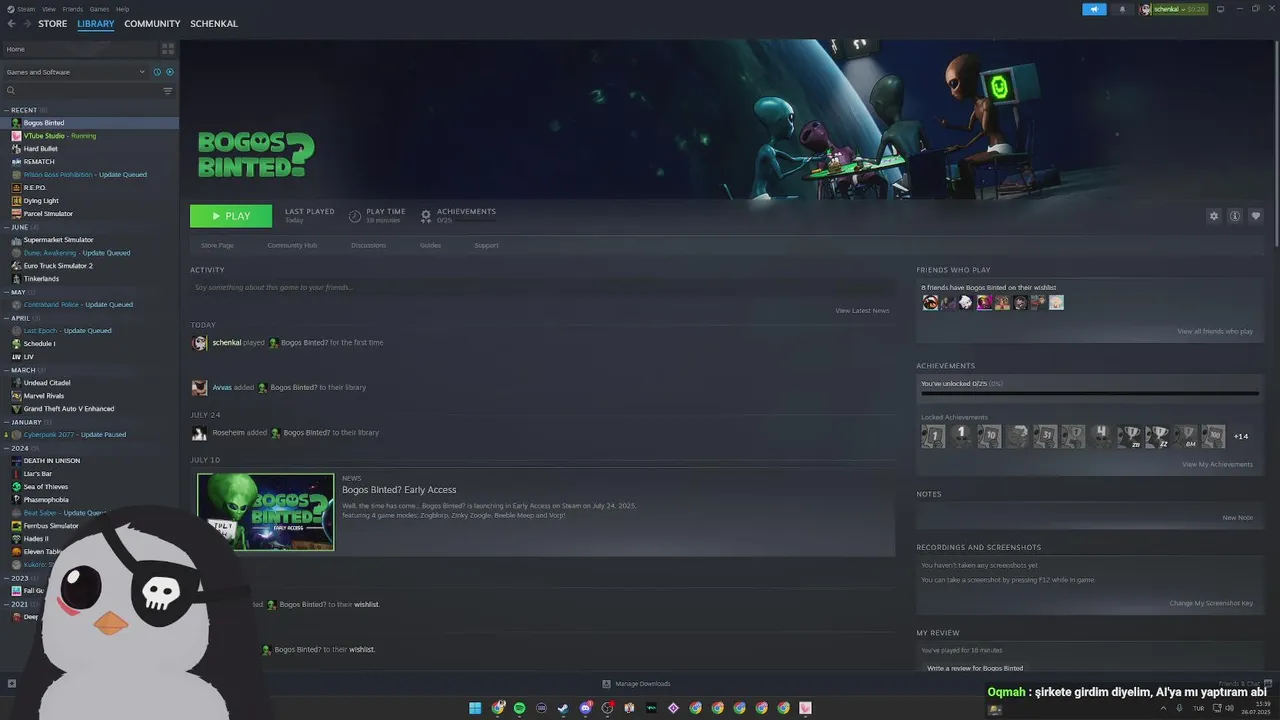
Task: Open the +14 more locked achievements
Action: pos(1241,436)
